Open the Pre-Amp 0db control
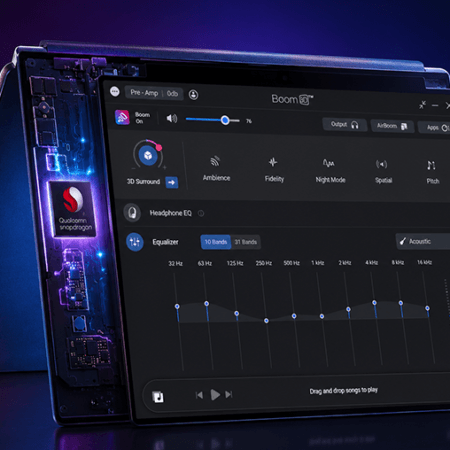450x450 pixels. point(154,93)
